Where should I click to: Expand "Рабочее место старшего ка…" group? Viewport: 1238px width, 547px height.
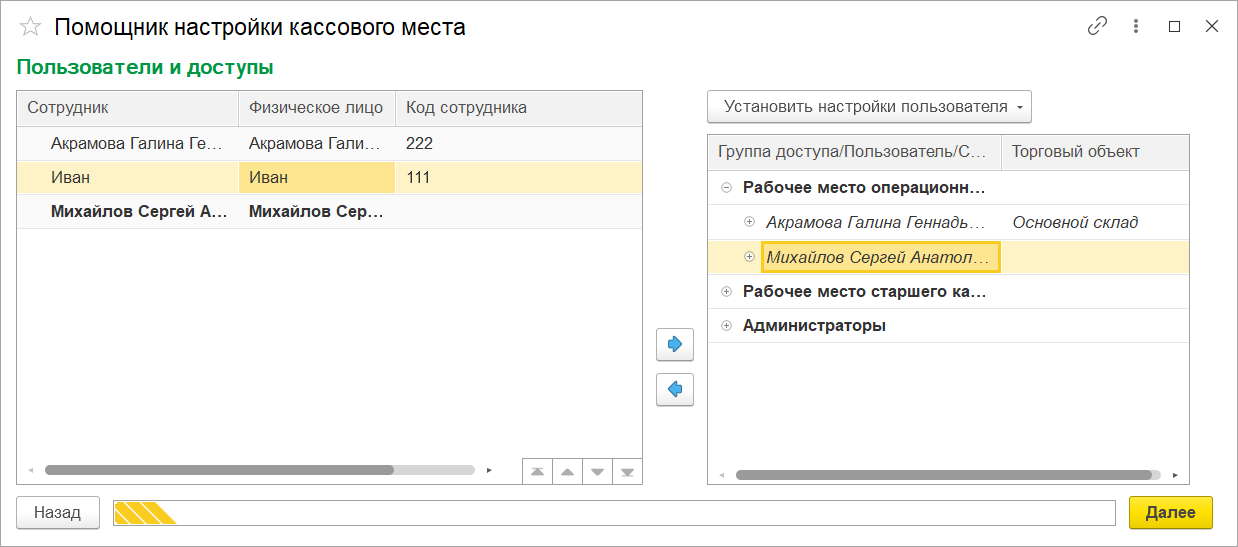click(726, 292)
